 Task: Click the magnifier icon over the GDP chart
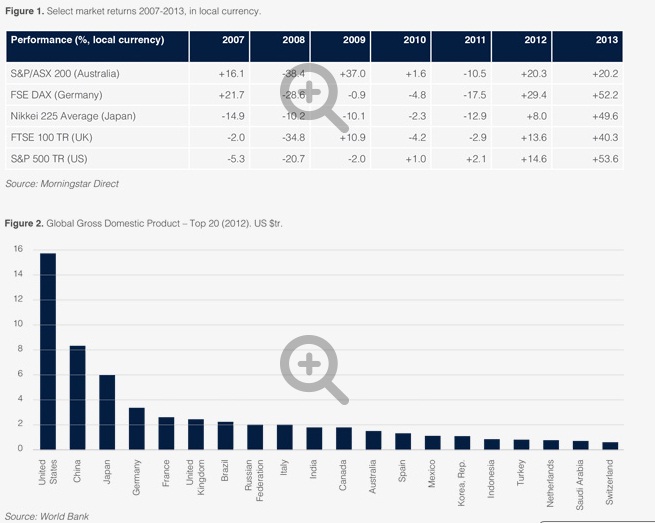click(x=312, y=367)
